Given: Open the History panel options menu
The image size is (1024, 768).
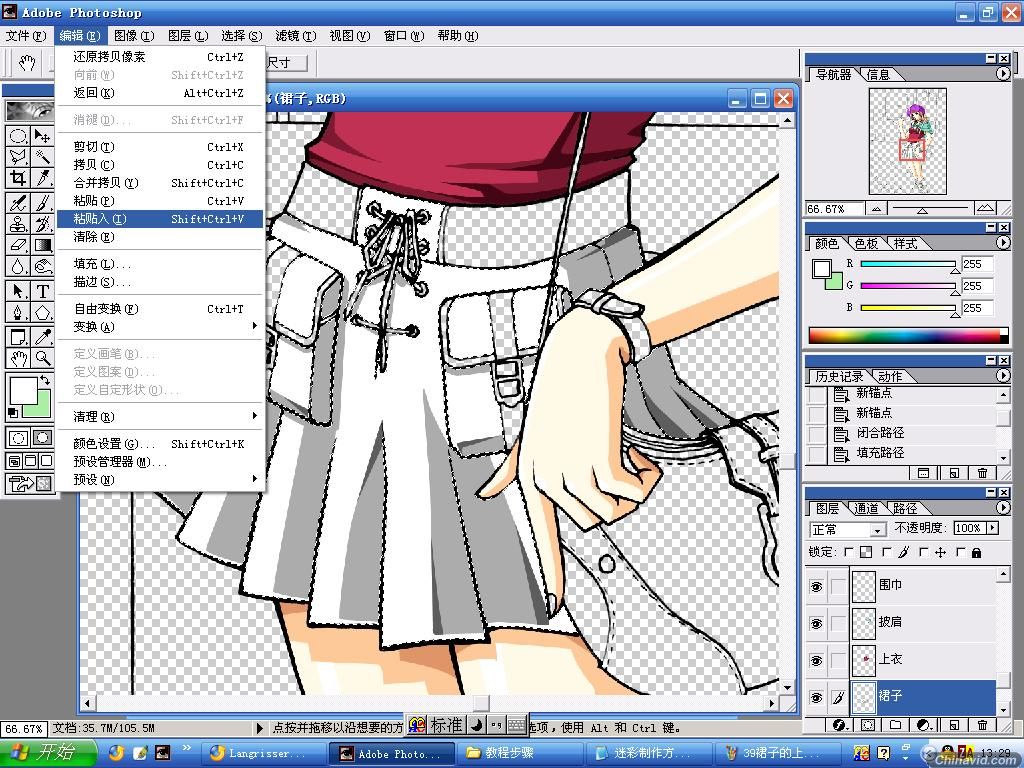Looking at the screenshot, I should [x=1003, y=376].
